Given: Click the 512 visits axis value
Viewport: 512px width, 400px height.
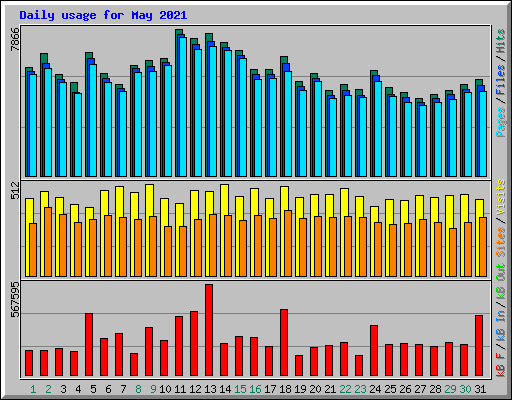Looking at the screenshot, I should pyautogui.click(x=15, y=190).
